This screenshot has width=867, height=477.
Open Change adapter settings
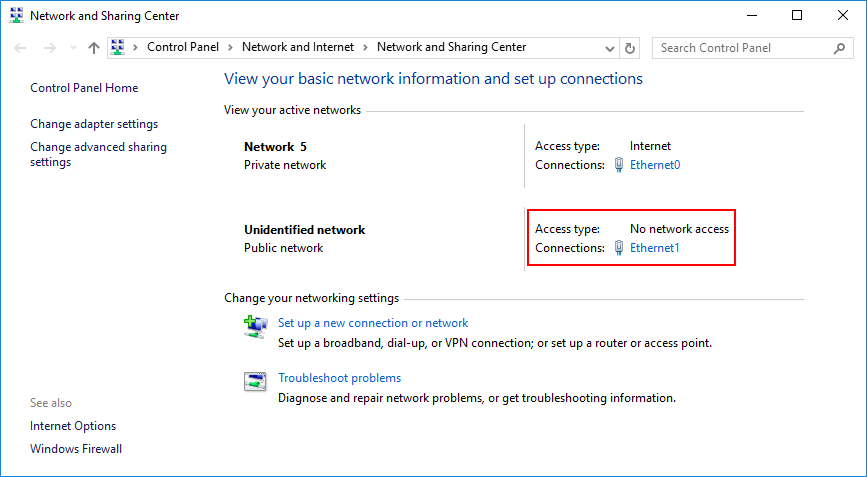pos(94,124)
